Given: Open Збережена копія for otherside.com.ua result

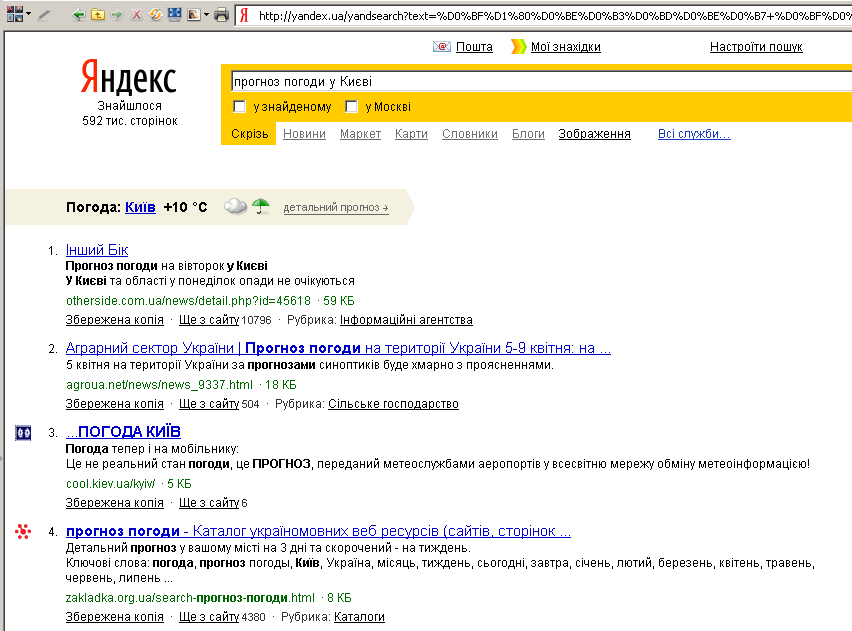Looking at the screenshot, I should click(115, 320).
